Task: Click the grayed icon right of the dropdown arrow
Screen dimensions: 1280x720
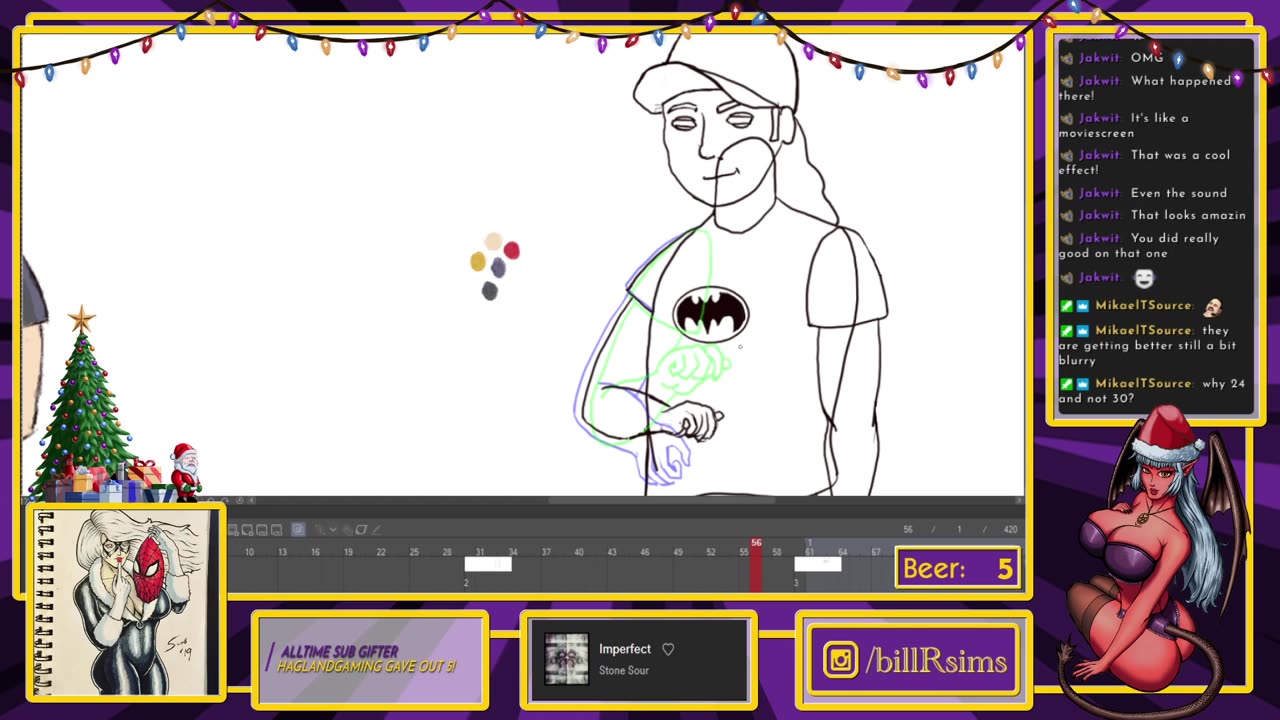Action: (347, 530)
